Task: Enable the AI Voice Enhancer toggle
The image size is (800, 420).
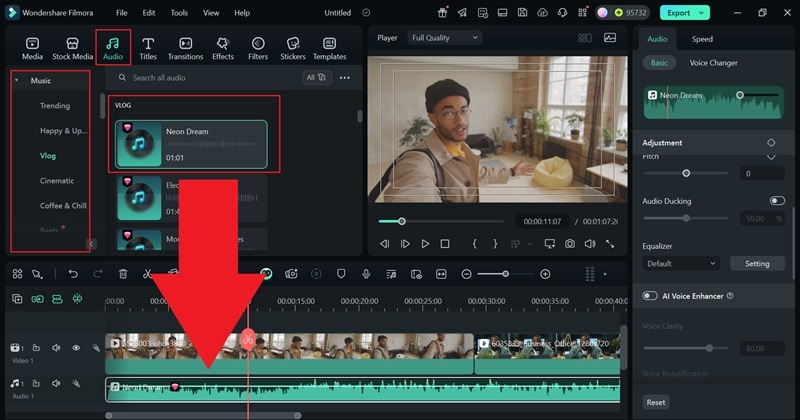Action: (x=650, y=296)
